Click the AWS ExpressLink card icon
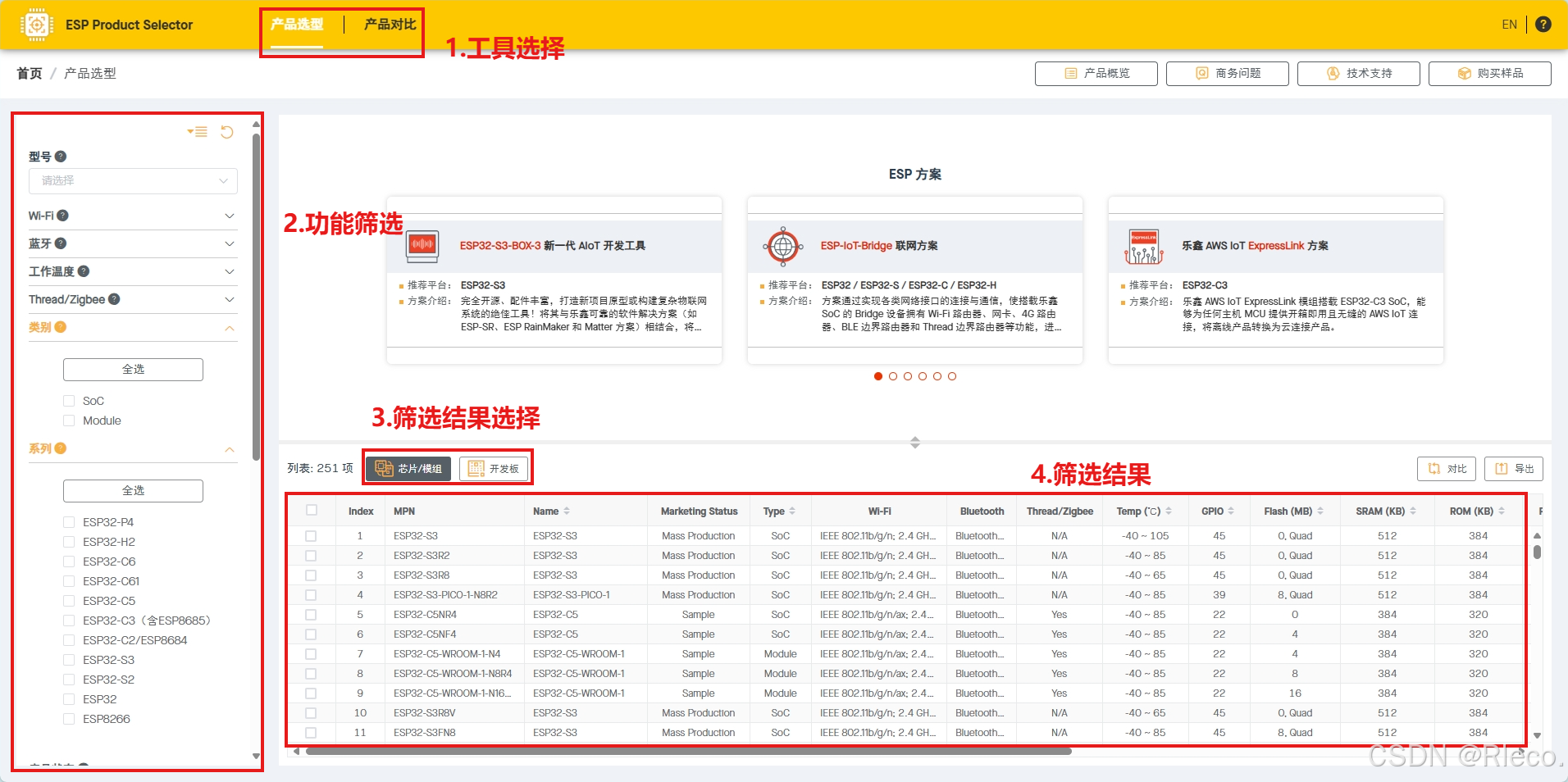Screen dimensions: 1568x782 (1144, 246)
